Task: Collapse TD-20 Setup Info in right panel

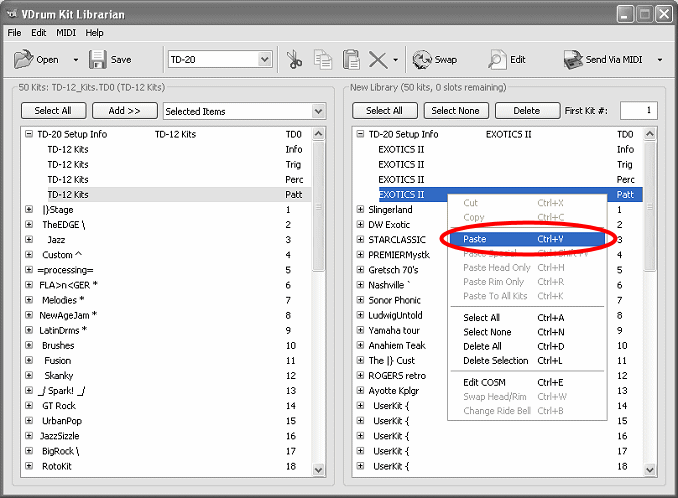Action: coord(360,134)
